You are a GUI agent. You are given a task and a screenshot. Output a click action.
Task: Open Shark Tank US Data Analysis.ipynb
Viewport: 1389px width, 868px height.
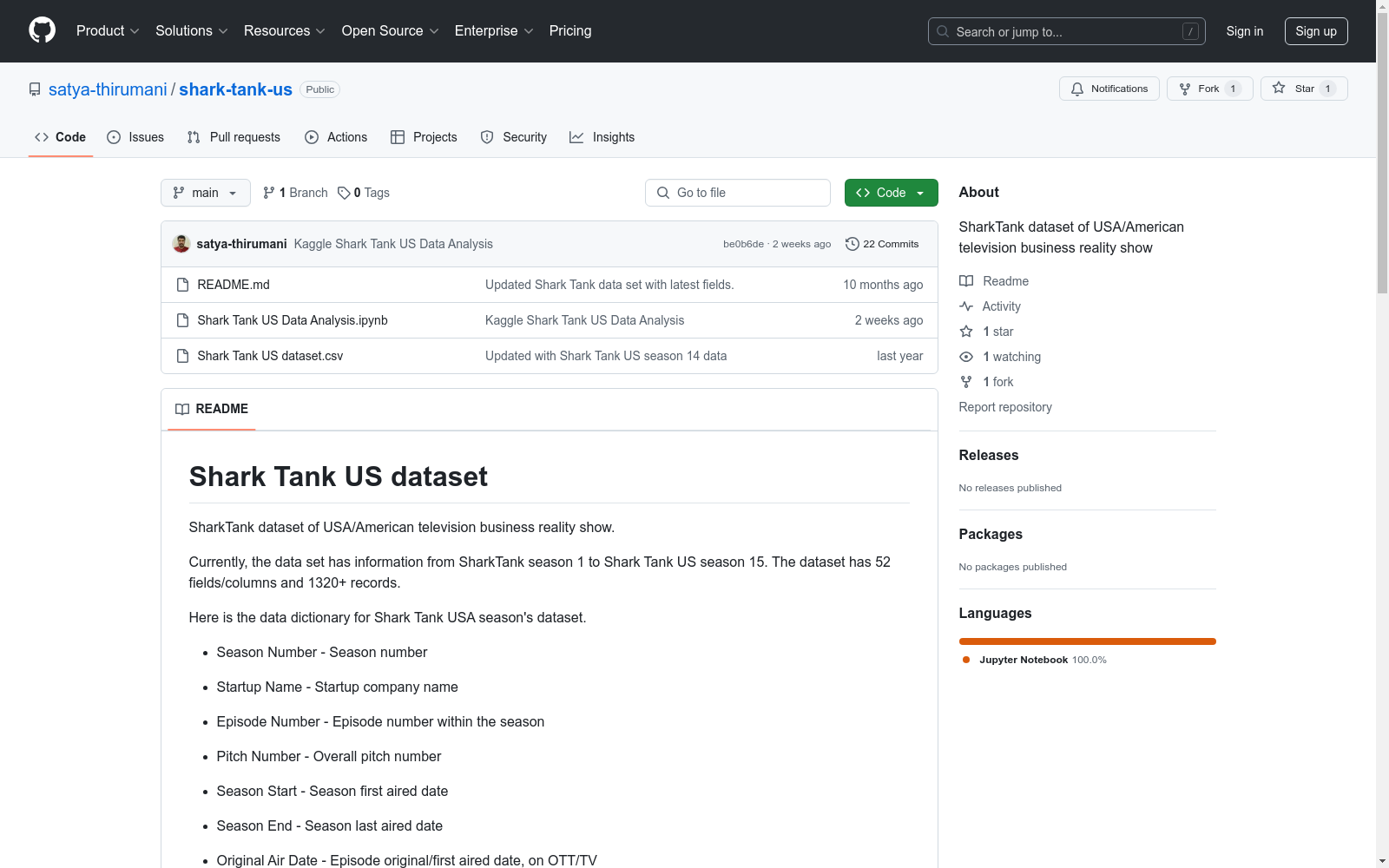tap(293, 320)
